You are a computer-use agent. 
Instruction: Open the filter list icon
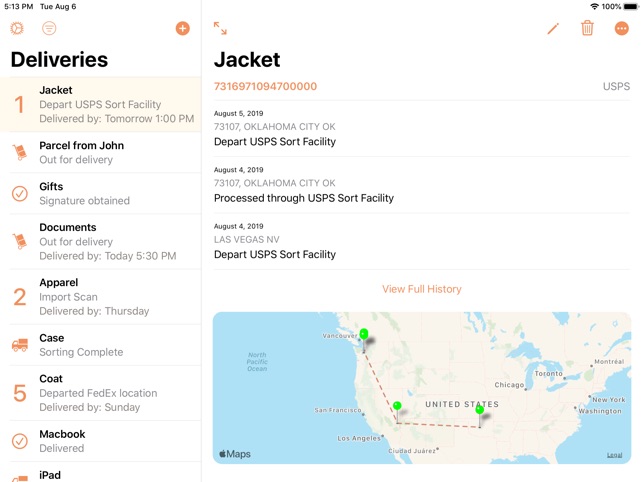point(49,28)
